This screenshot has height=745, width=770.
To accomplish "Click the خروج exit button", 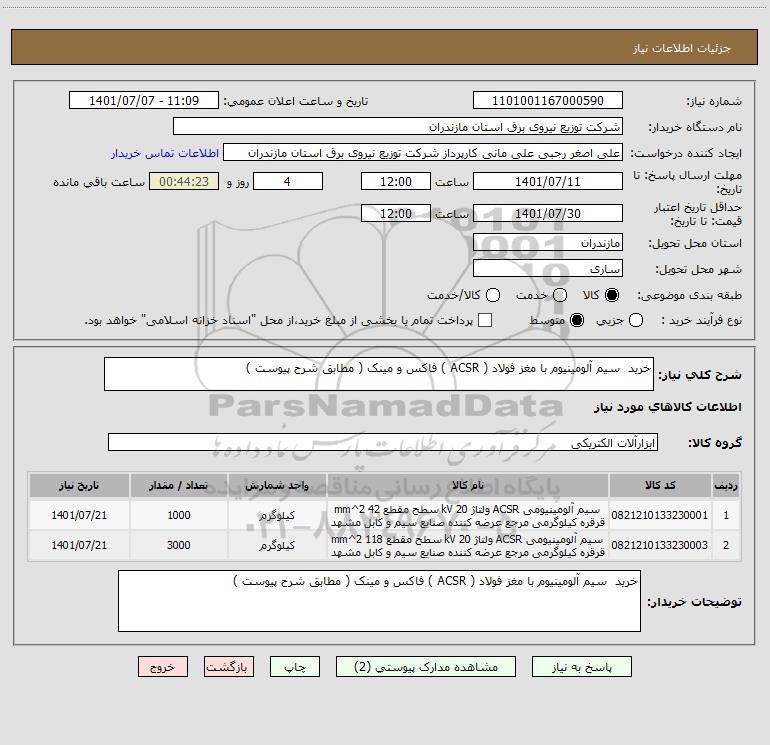I will tap(163, 667).
